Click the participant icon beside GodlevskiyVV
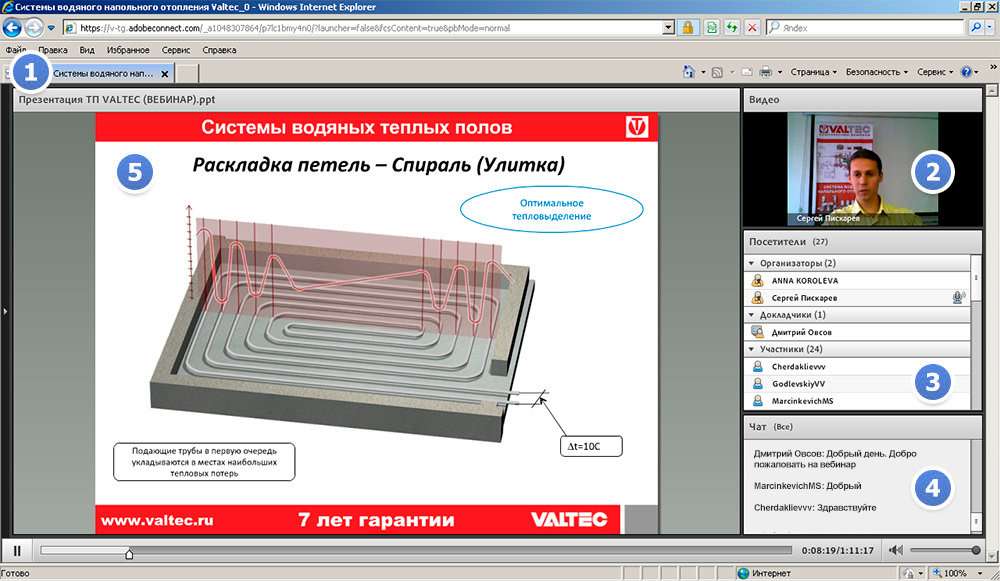 pyautogui.click(x=758, y=383)
